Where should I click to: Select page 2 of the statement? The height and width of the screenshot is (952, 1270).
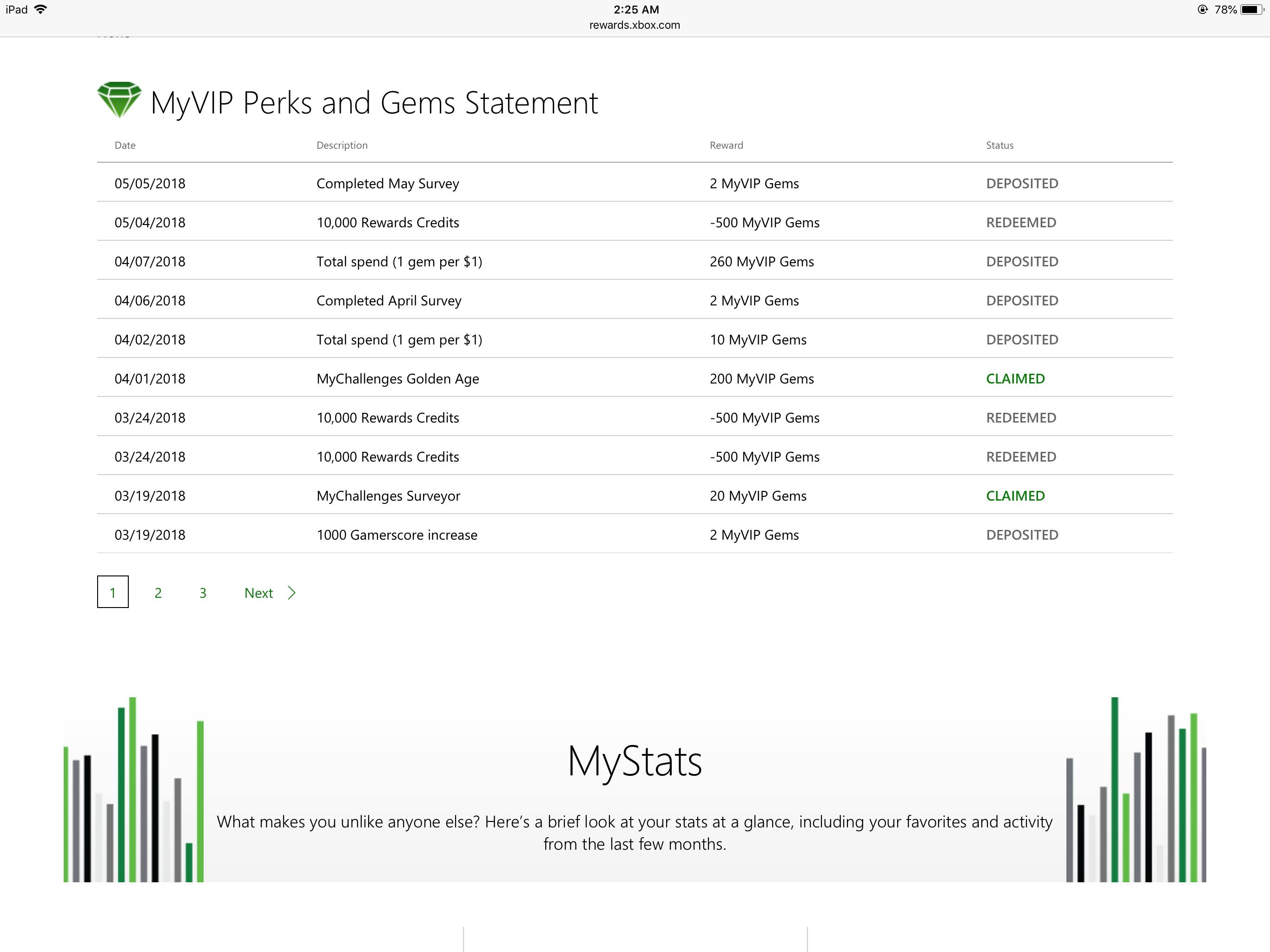click(158, 593)
